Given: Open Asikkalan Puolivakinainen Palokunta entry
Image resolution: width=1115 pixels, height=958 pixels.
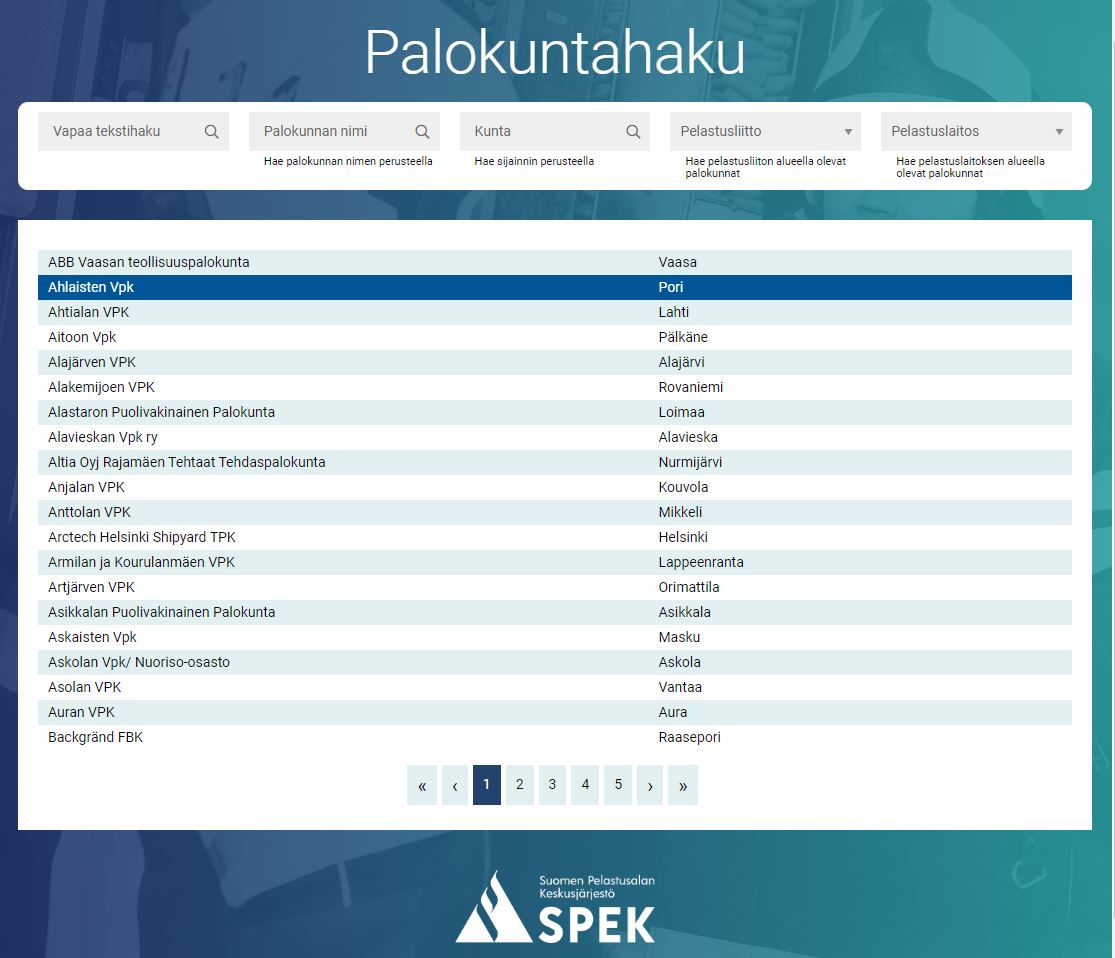Looking at the screenshot, I should tap(555, 612).
